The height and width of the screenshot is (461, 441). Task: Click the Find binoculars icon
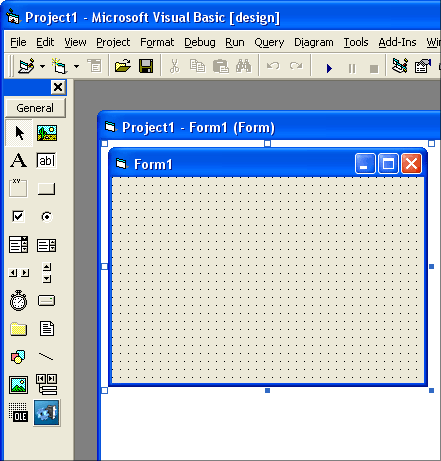coord(244,66)
